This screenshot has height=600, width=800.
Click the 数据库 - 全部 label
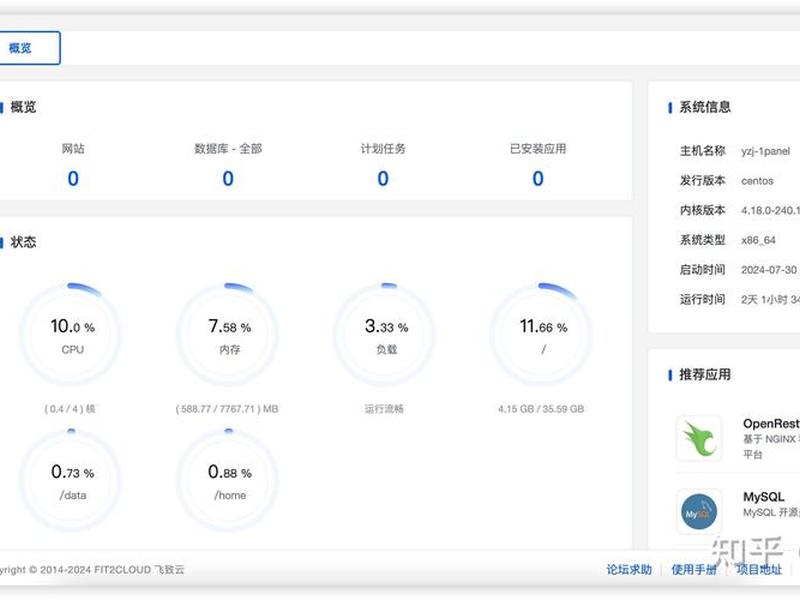point(228,148)
